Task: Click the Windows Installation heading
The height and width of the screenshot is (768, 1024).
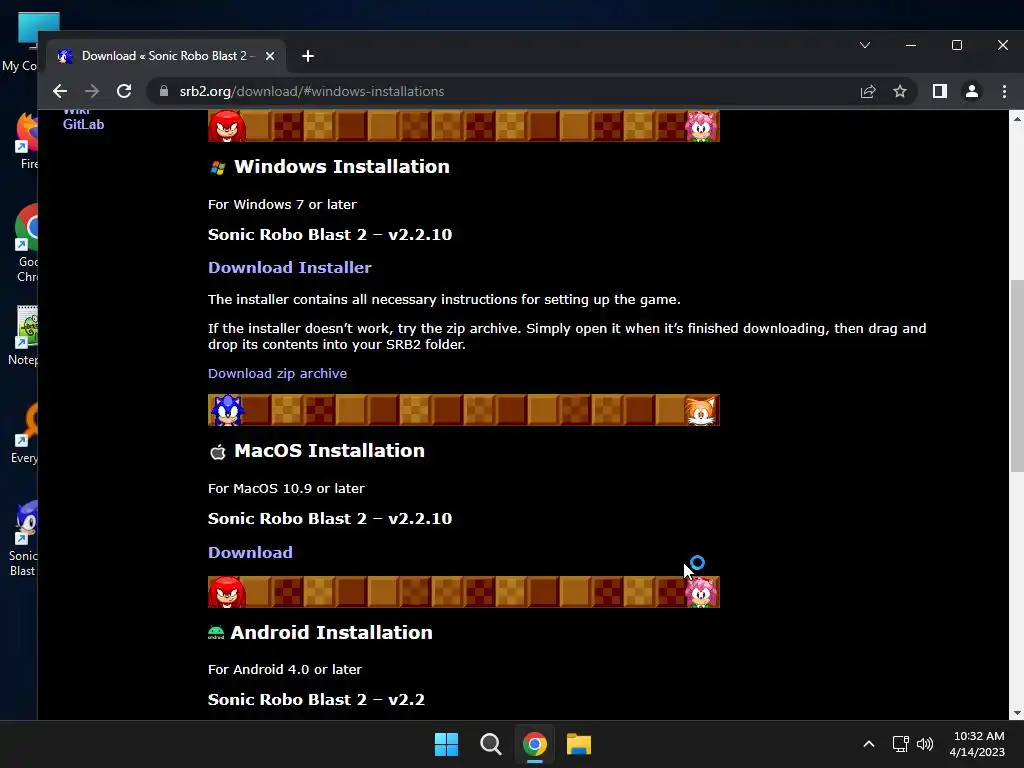Action: click(x=342, y=167)
